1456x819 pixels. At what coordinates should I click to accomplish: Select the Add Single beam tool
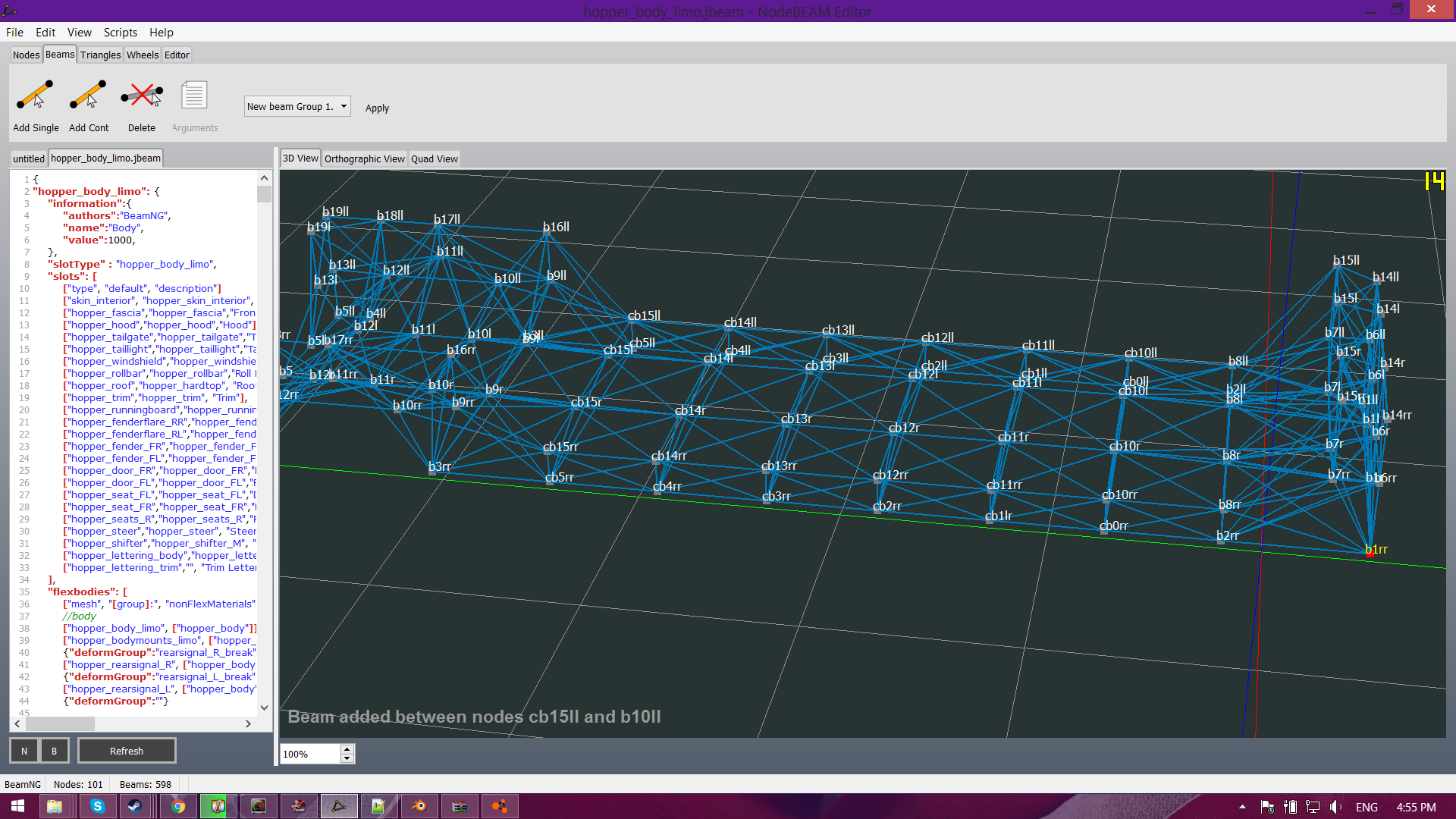36,106
